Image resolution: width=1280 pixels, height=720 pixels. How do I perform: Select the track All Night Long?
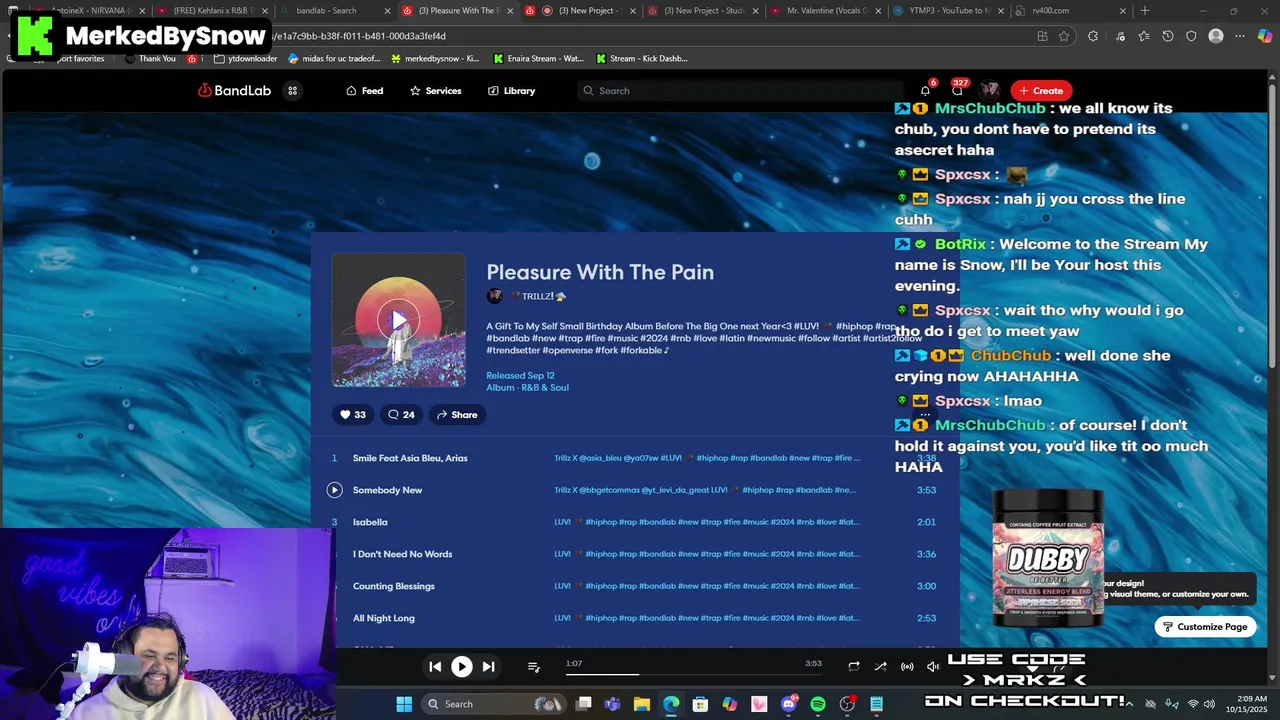(384, 618)
